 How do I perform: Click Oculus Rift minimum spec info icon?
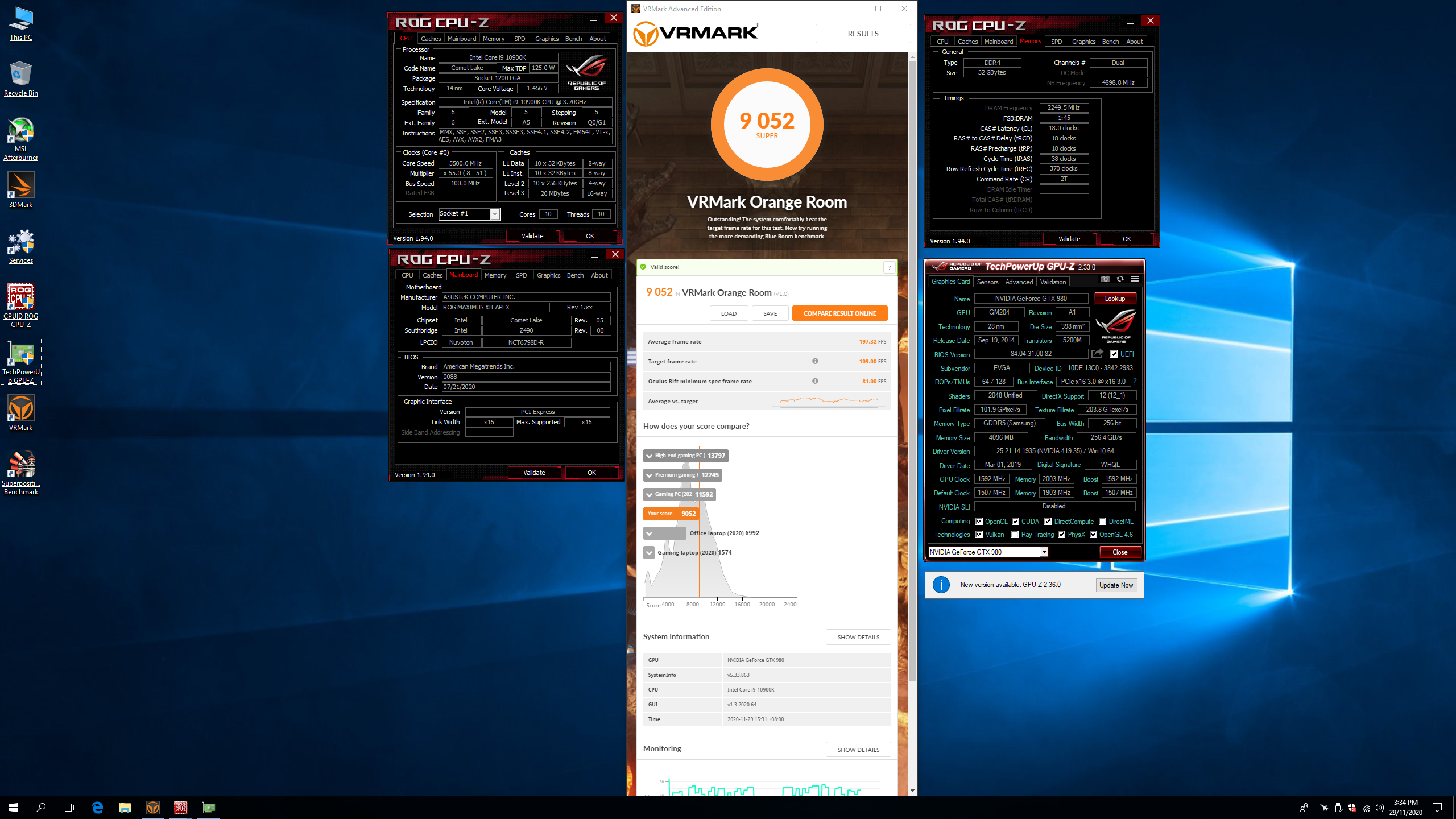point(815,381)
